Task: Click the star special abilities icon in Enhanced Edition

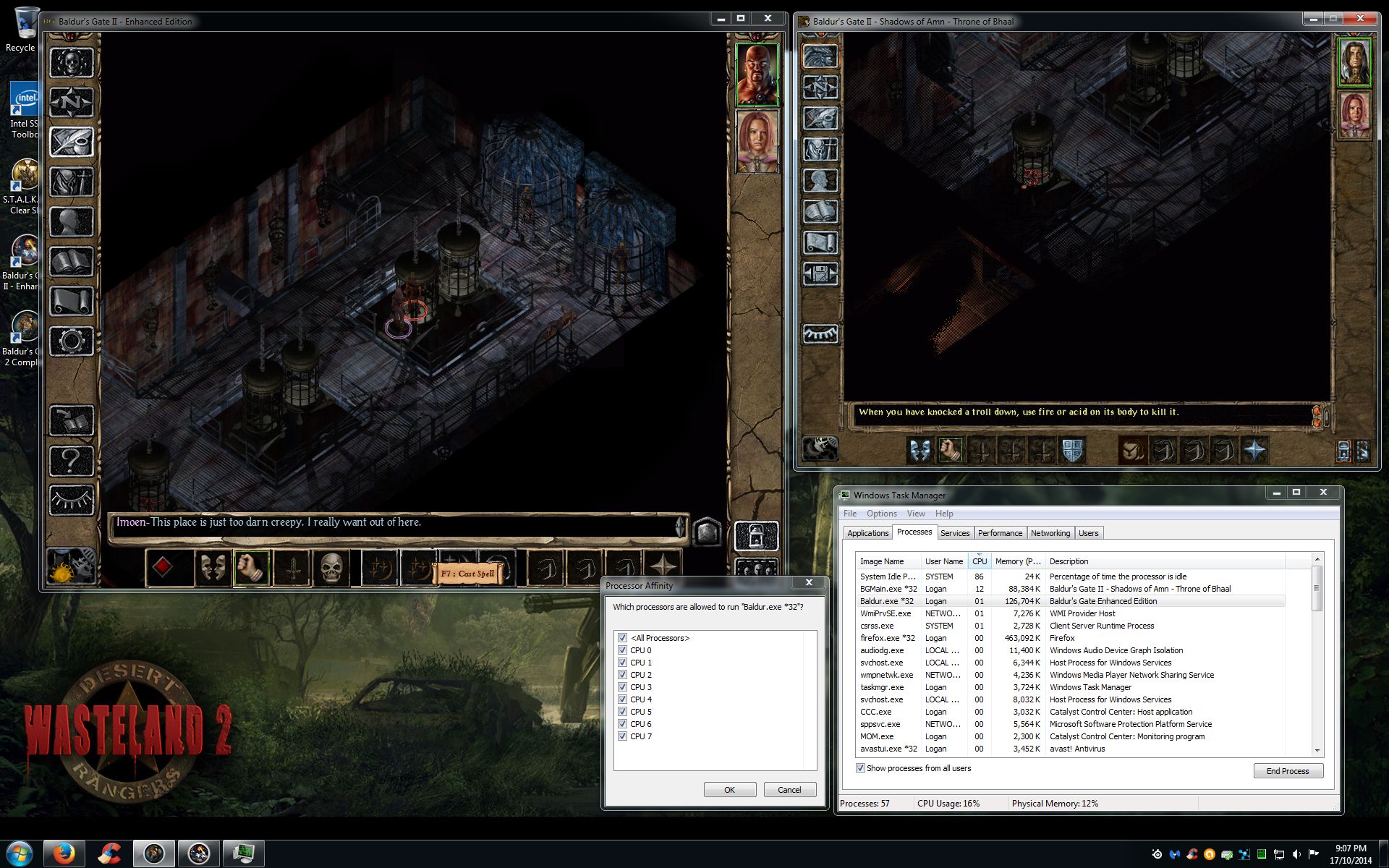Action: click(663, 568)
